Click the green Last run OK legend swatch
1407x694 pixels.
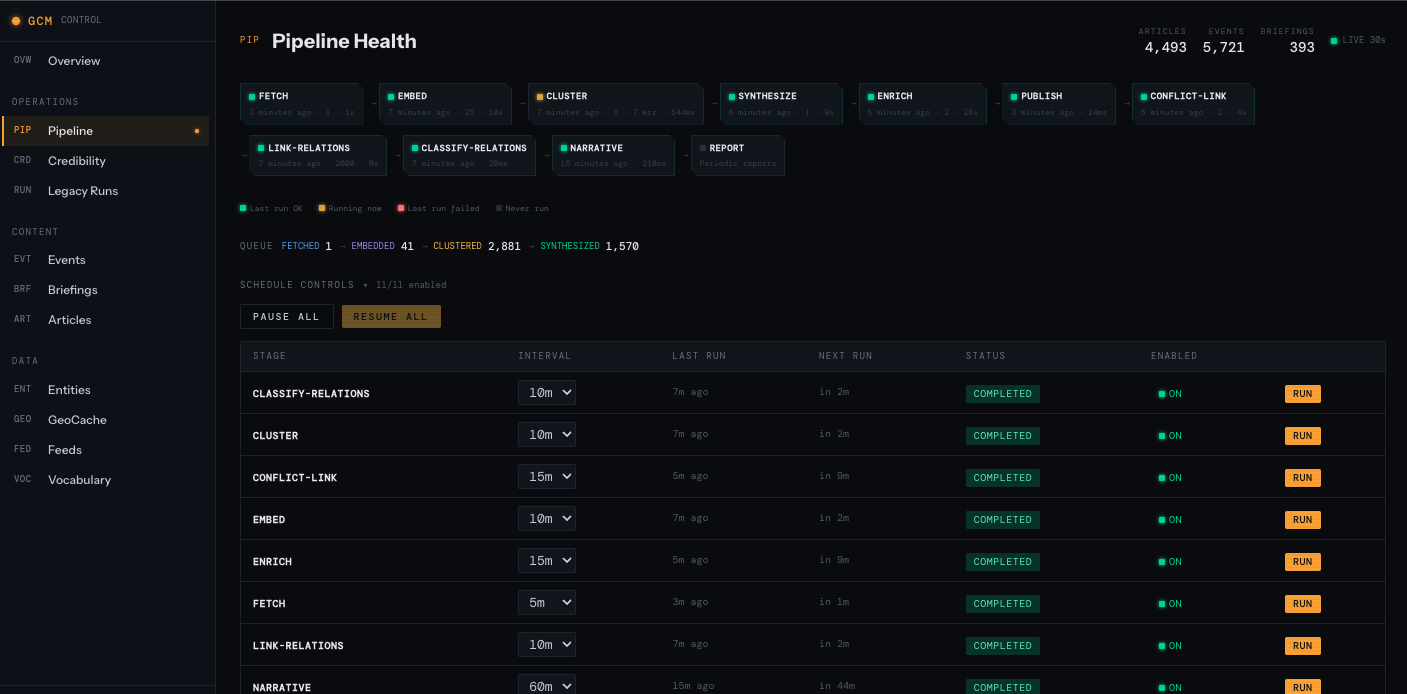point(243,209)
